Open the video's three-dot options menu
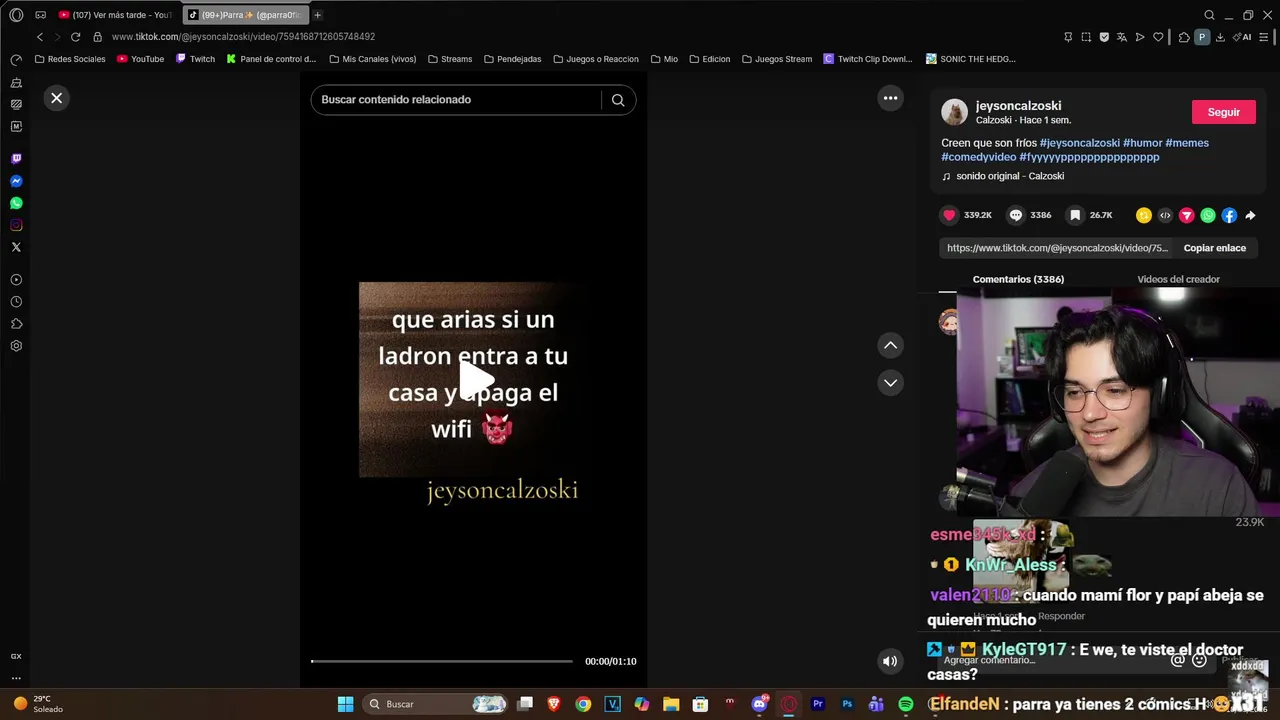This screenshot has height=720, width=1280. pos(890,98)
